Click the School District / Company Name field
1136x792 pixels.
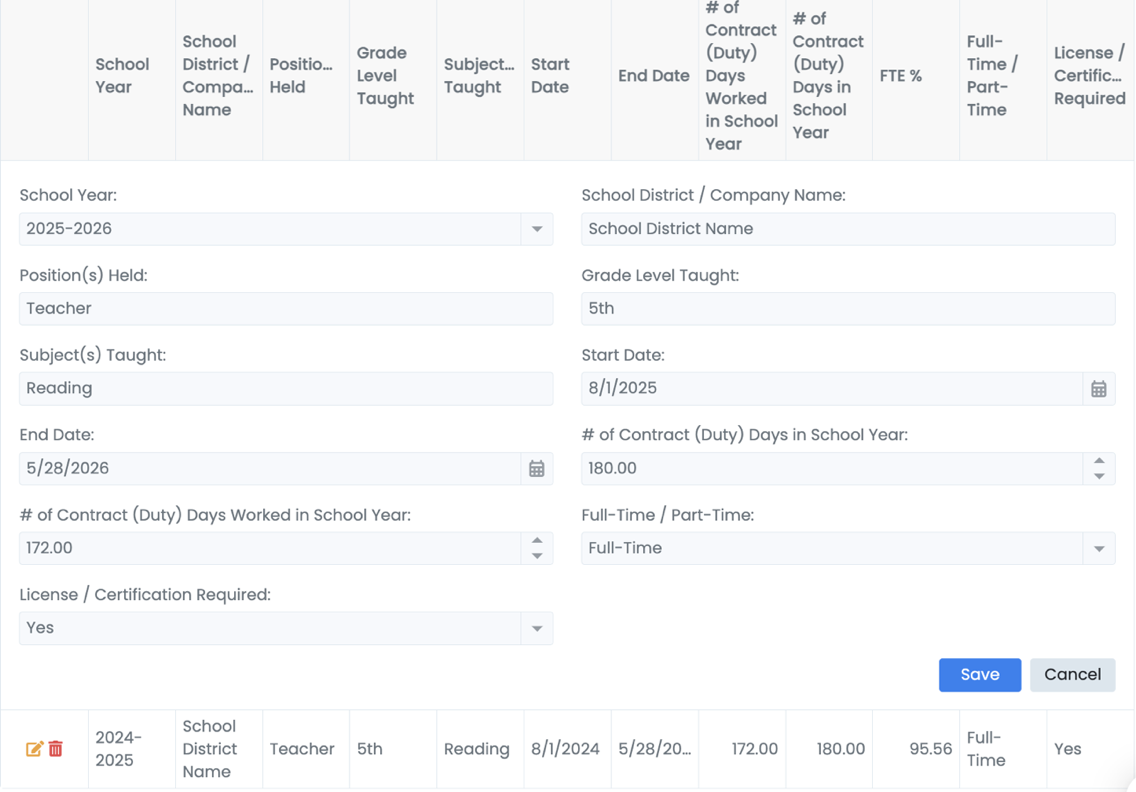pyautogui.click(x=847, y=229)
